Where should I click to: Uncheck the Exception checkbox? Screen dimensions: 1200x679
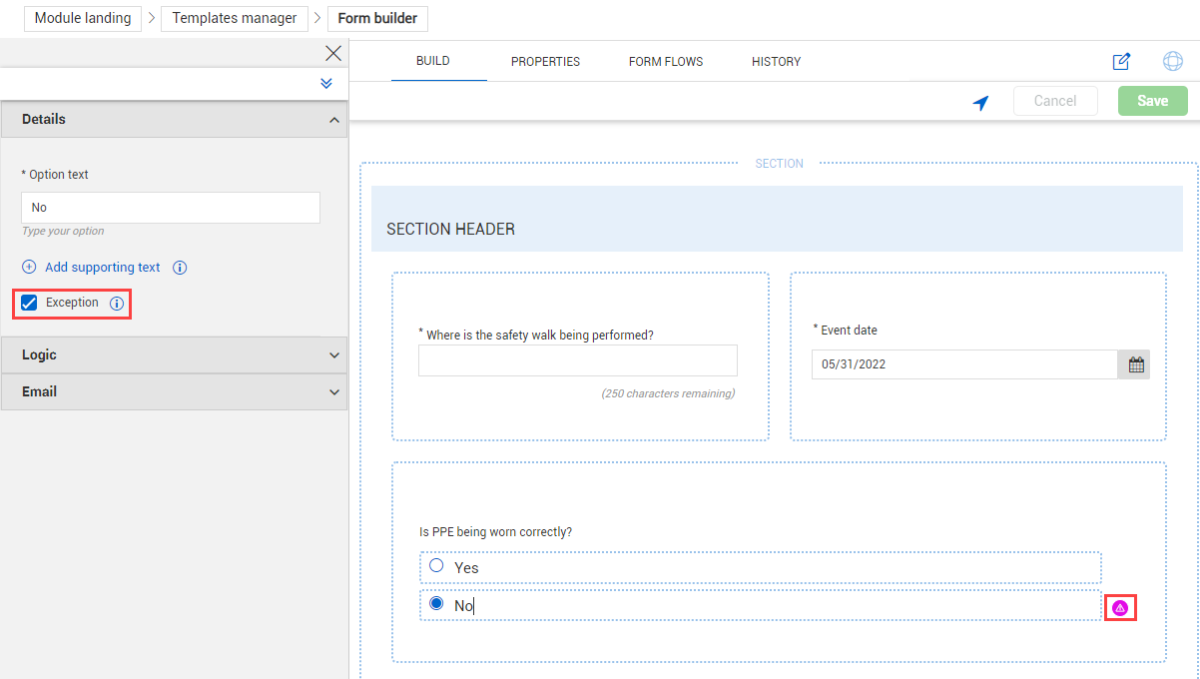[30, 303]
